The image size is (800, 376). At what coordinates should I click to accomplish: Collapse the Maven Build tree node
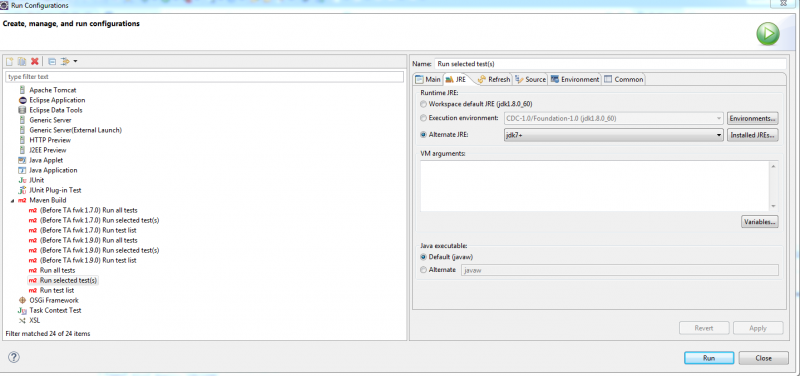(12, 200)
